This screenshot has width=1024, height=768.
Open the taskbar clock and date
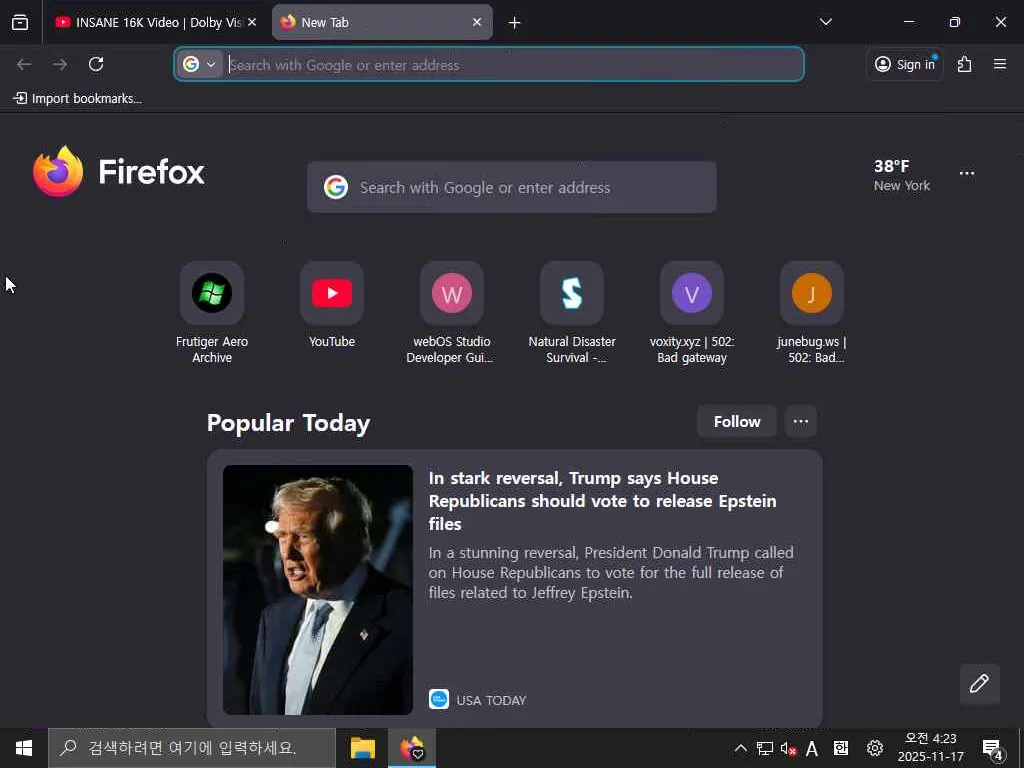931,748
